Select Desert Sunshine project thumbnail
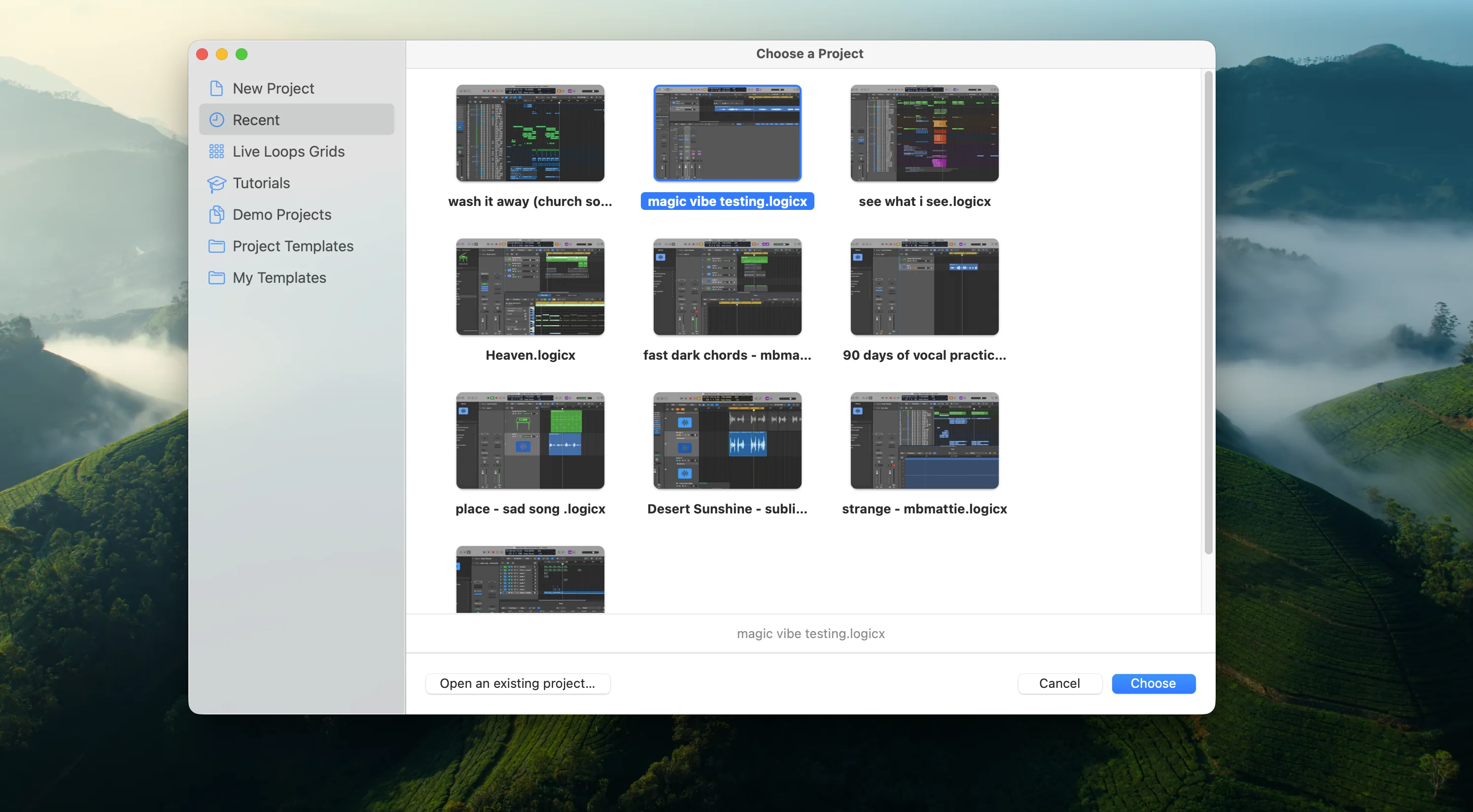Screen dimensions: 1473x812 [x=727, y=440]
